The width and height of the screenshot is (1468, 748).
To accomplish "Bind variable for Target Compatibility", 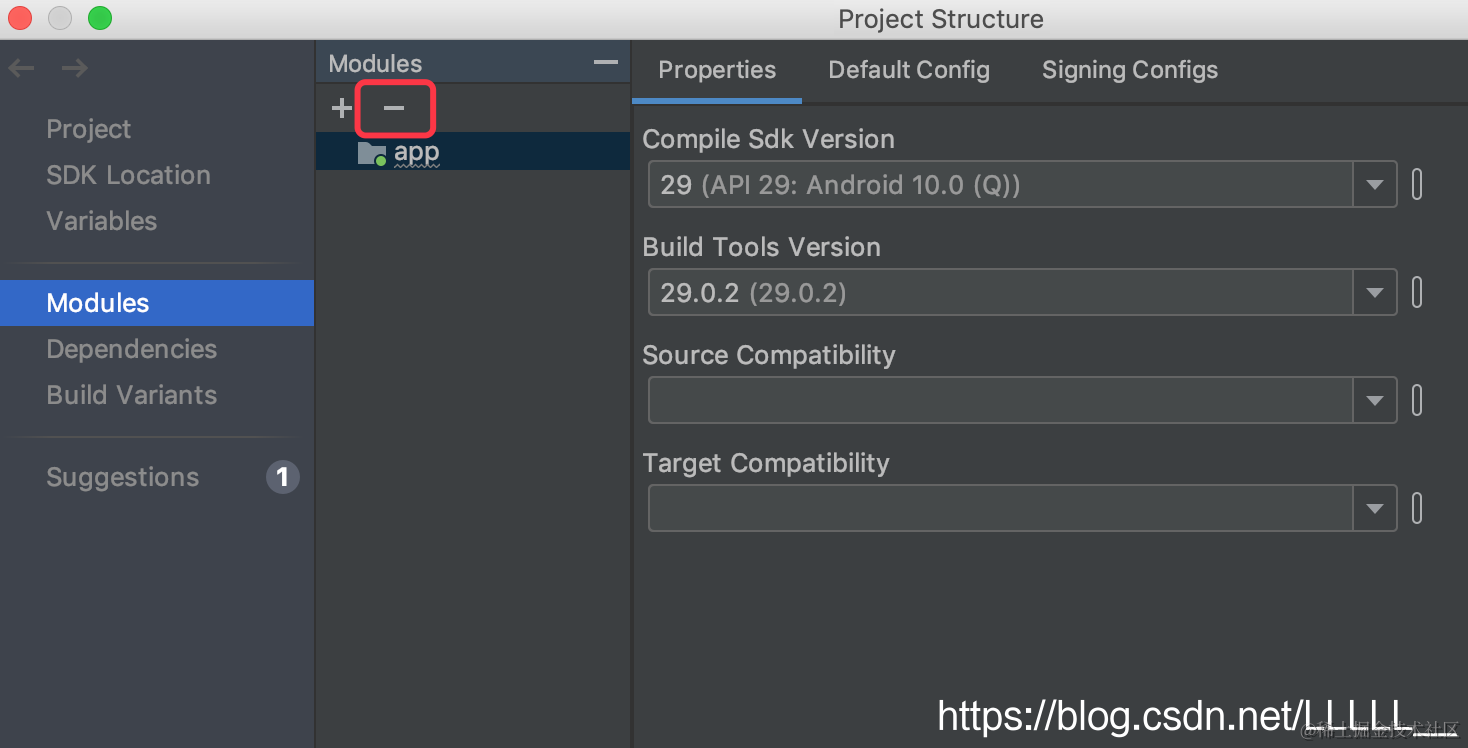I will pos(1417,509).
